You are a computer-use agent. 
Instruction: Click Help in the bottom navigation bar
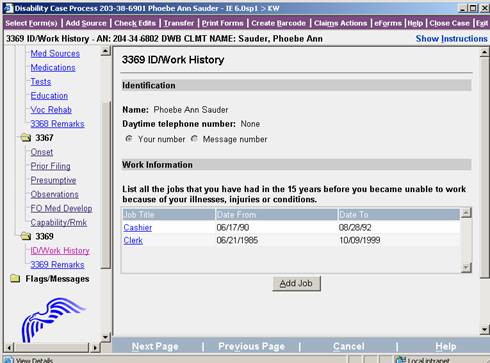(446, 346)
